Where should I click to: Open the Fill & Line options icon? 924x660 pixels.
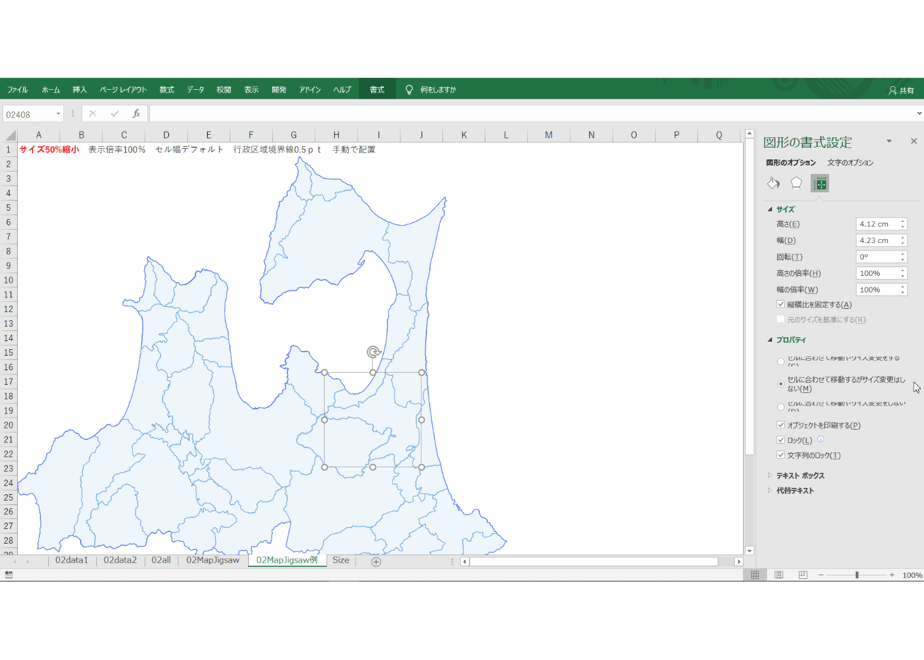pyautogui.click(x=774, y=183)
